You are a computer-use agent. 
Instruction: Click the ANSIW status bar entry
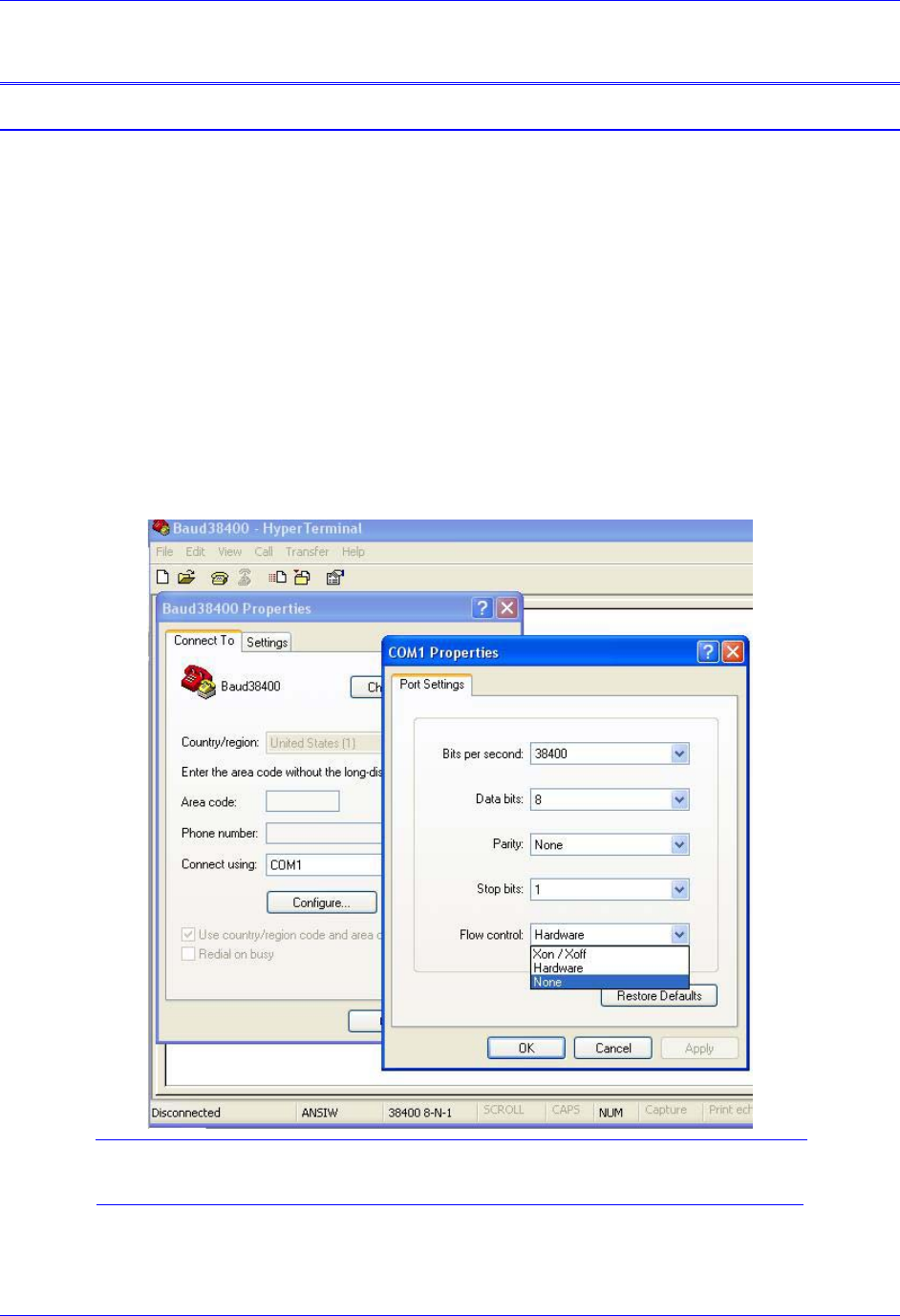[320, 1112]
